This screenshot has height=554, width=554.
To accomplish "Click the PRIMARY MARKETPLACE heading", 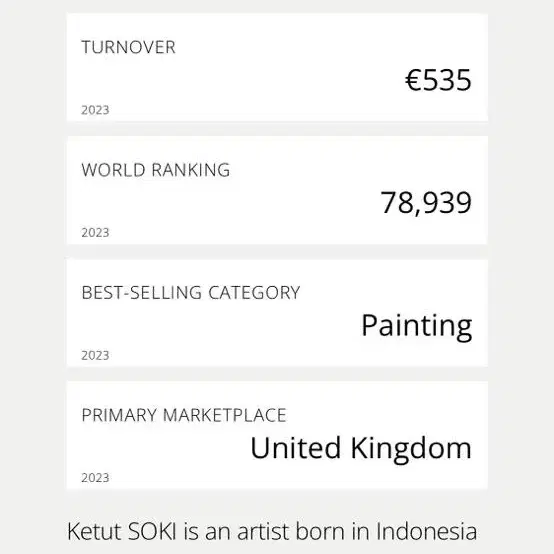I will (x=184, y=415).
